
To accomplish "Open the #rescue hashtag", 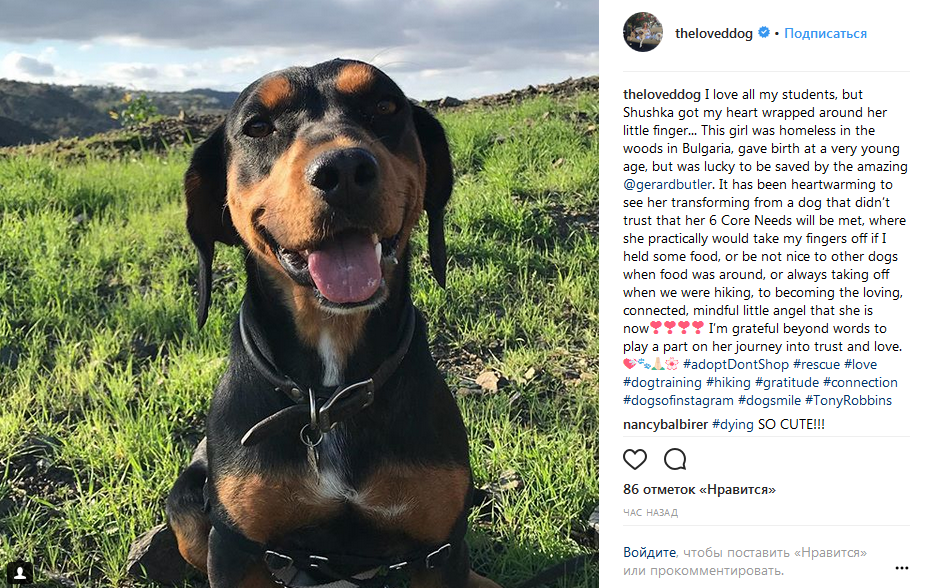I will 817,364.
